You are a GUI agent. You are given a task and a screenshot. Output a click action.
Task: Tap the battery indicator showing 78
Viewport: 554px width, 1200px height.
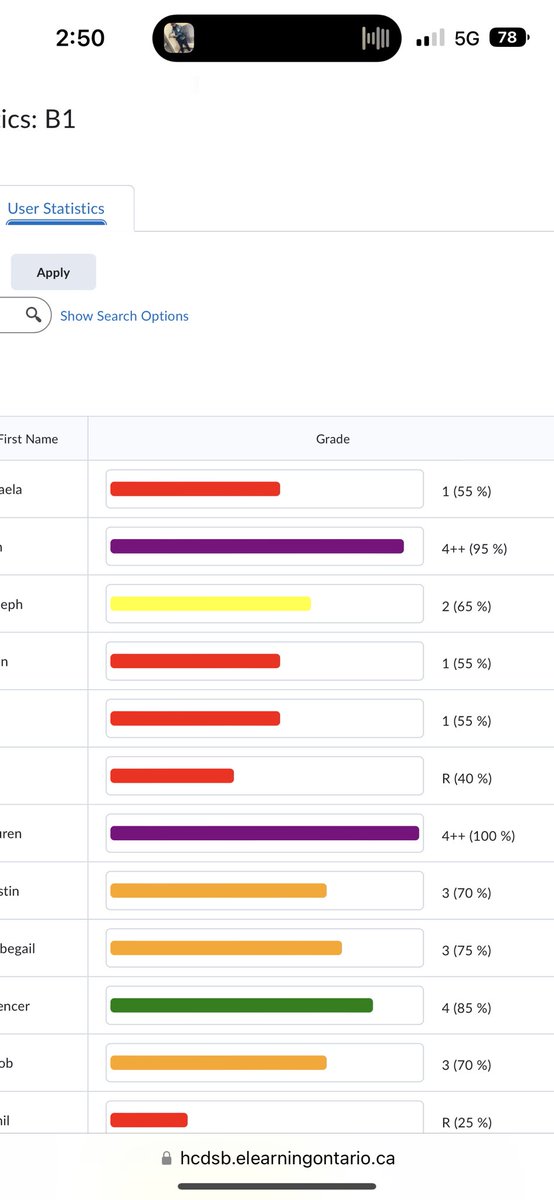[x=510, y=38]
